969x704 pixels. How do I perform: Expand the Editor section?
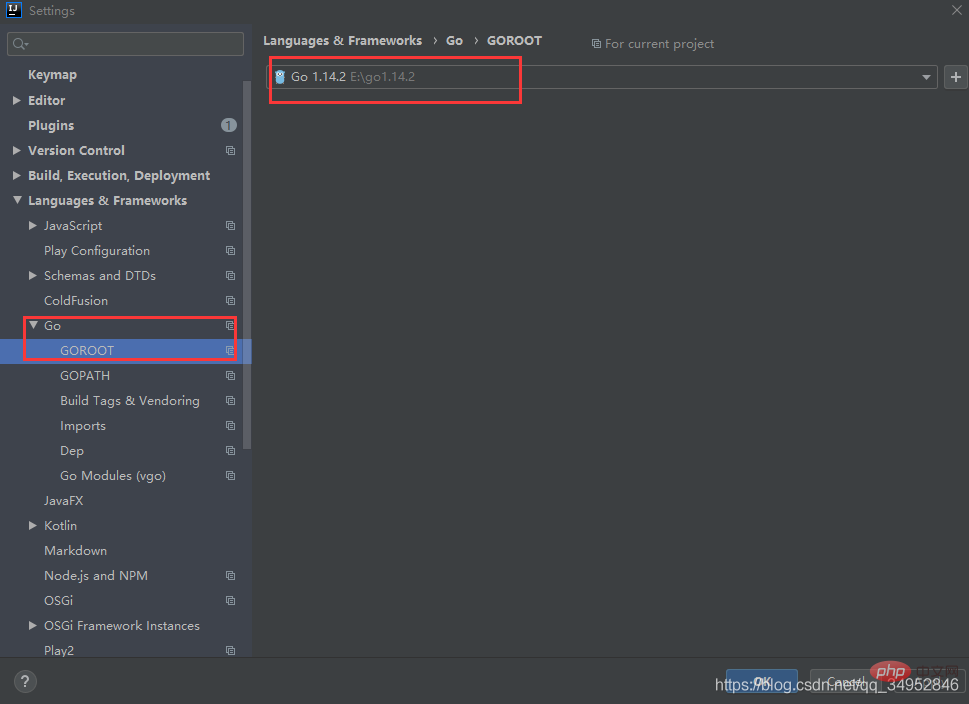pyautogui.click(x=17, y=100)
